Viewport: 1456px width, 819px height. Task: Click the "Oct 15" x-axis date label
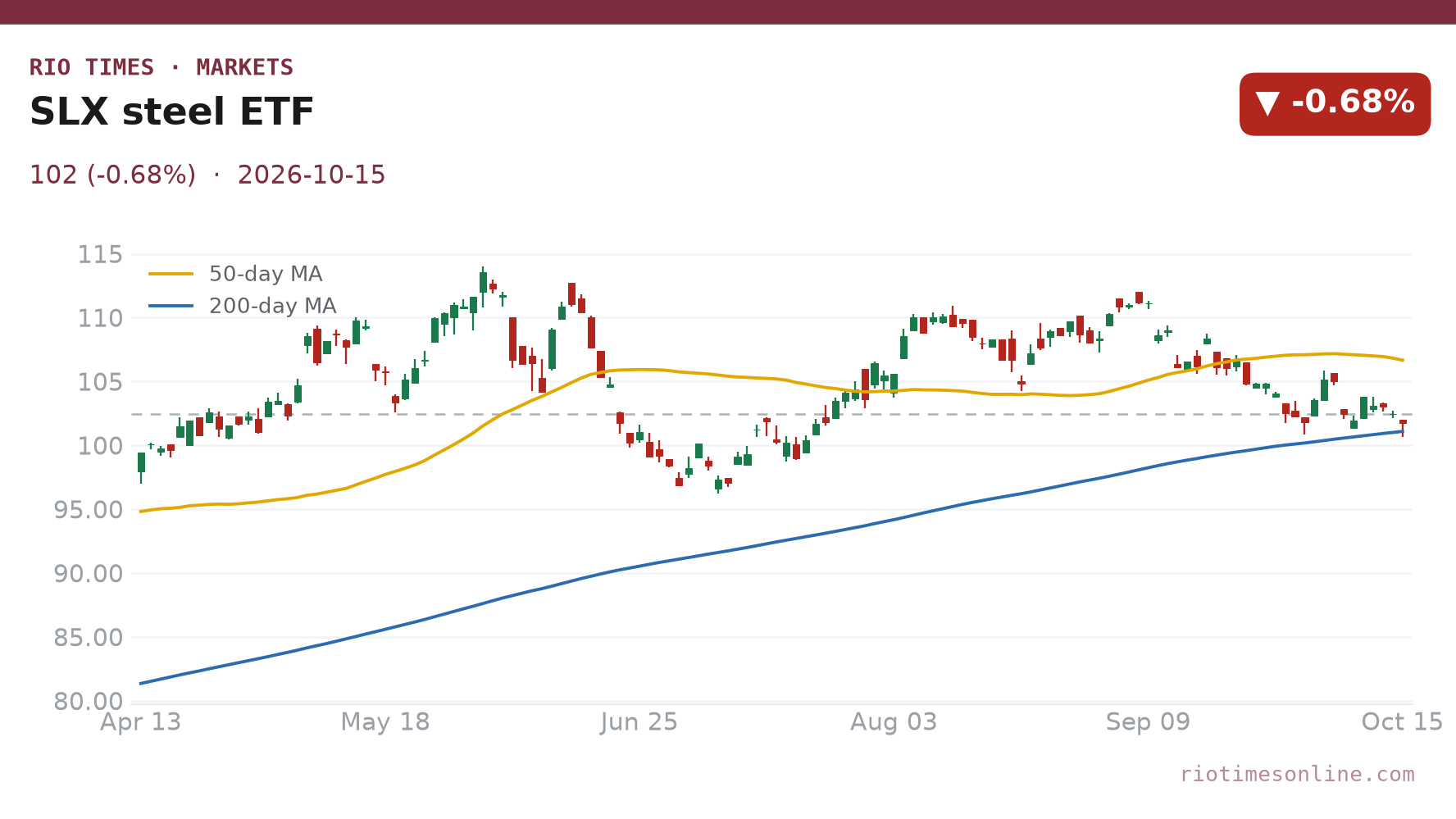click(1402, 722)
